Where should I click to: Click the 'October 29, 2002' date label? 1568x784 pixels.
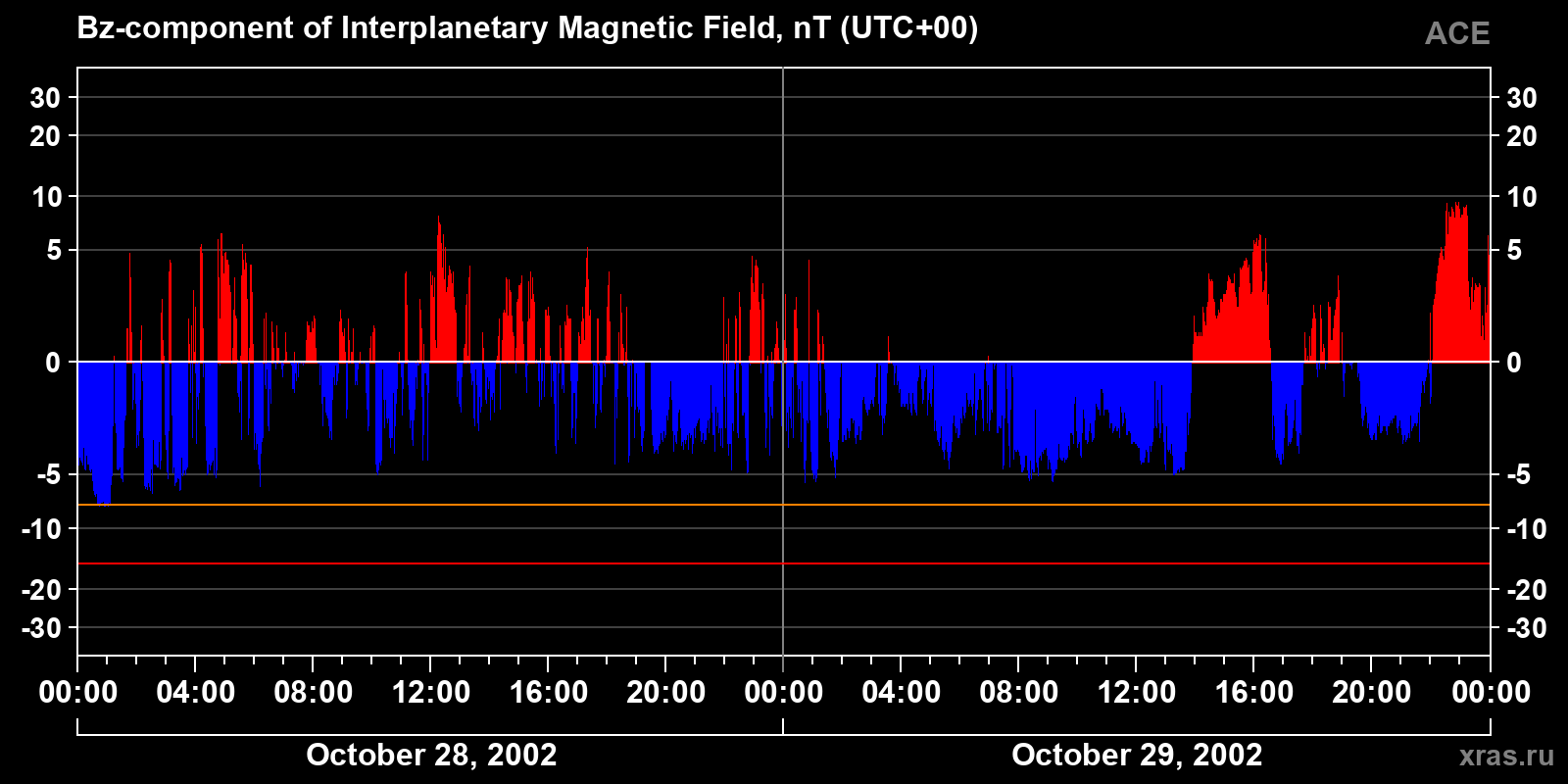click(x=1137, y=755)
